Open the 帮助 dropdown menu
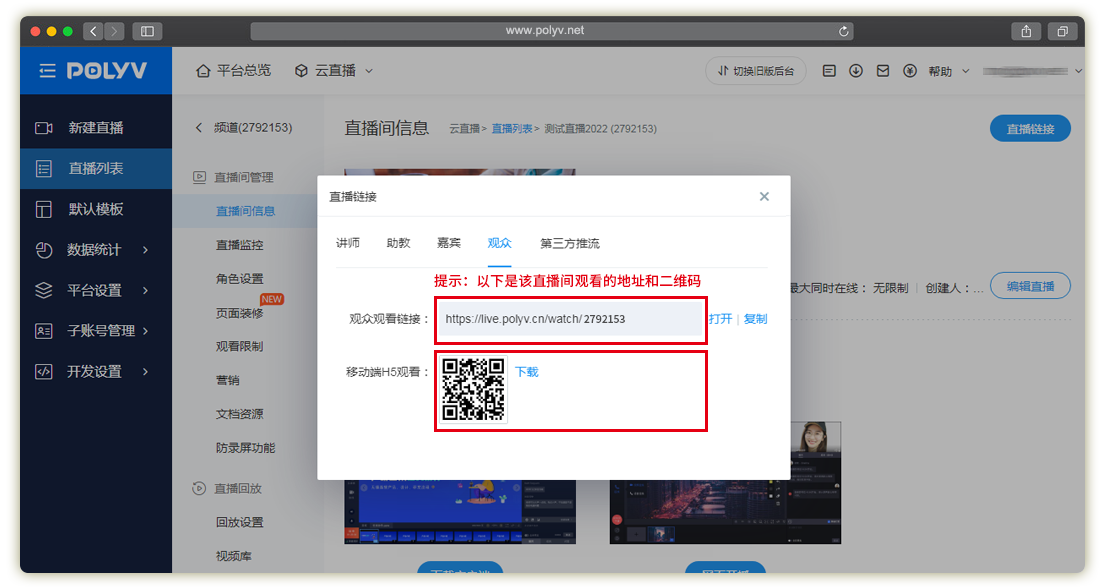Screen dimensions: 1100x588 [946, 71]
